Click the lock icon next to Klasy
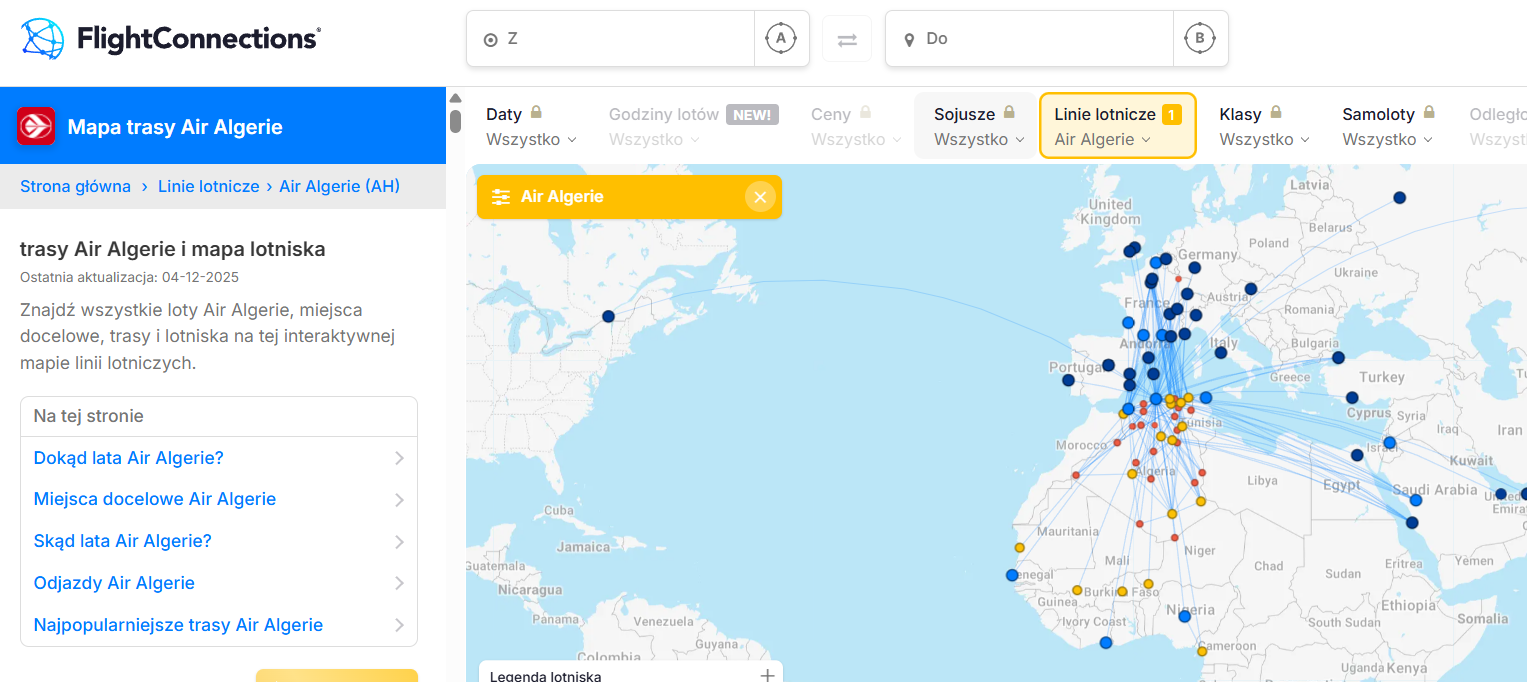1527x682 pixels. [1276, 113]
